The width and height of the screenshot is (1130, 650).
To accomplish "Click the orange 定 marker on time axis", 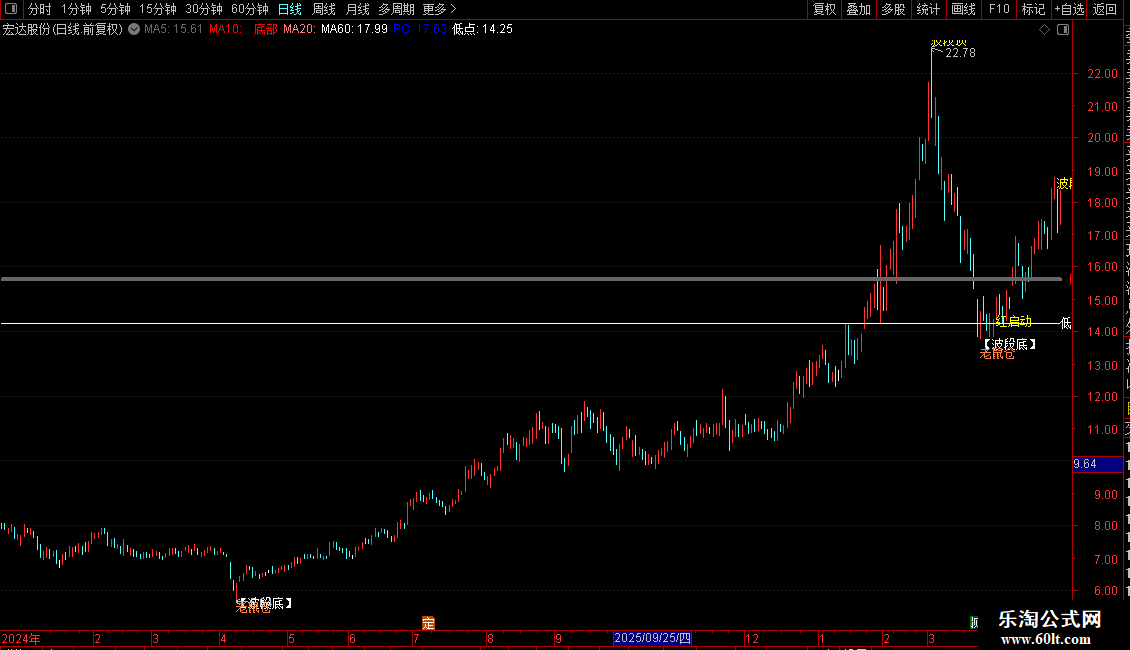I will click(x=428, y=623).
